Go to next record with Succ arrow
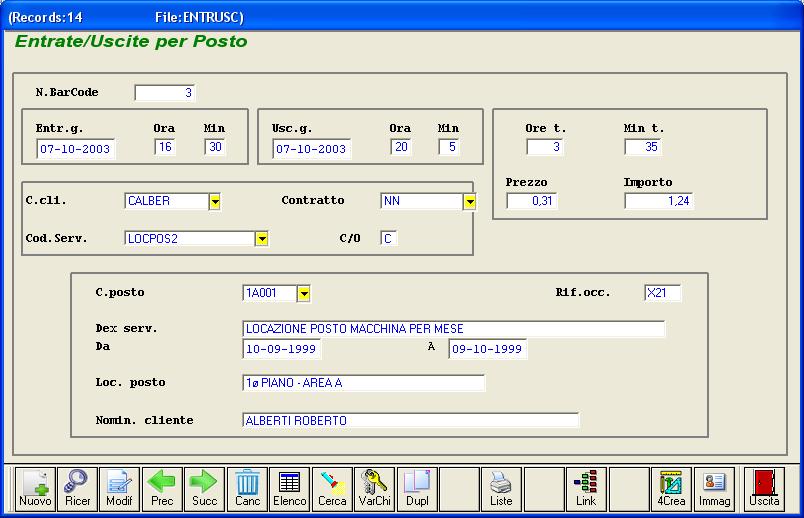Image resolution: width=804 pixels, height=518 pixels. (205, 489)
